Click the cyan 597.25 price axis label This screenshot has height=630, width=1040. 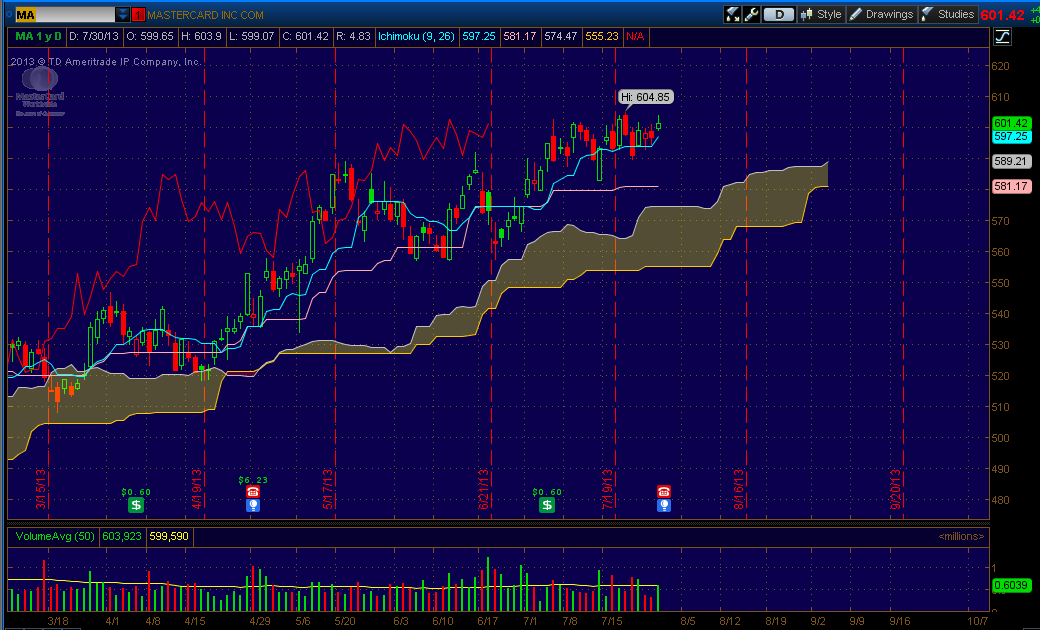point(1011,137)
